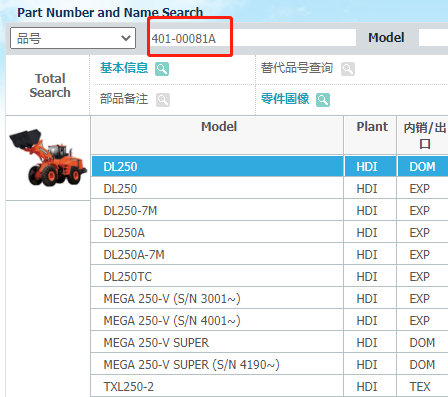The width and height of the screenshot is (448, 397).
Task: Open the 品号 search type dropdown
Action: [73, 38]
